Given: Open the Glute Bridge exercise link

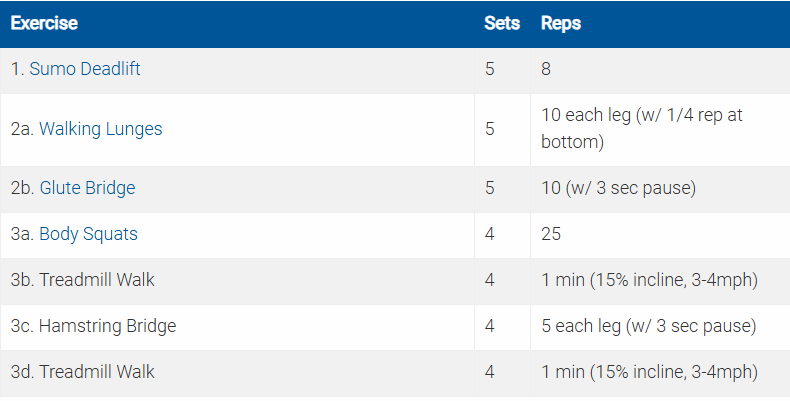Looking at the screenshot, I should pyautogui.click(x=87, y=188).
